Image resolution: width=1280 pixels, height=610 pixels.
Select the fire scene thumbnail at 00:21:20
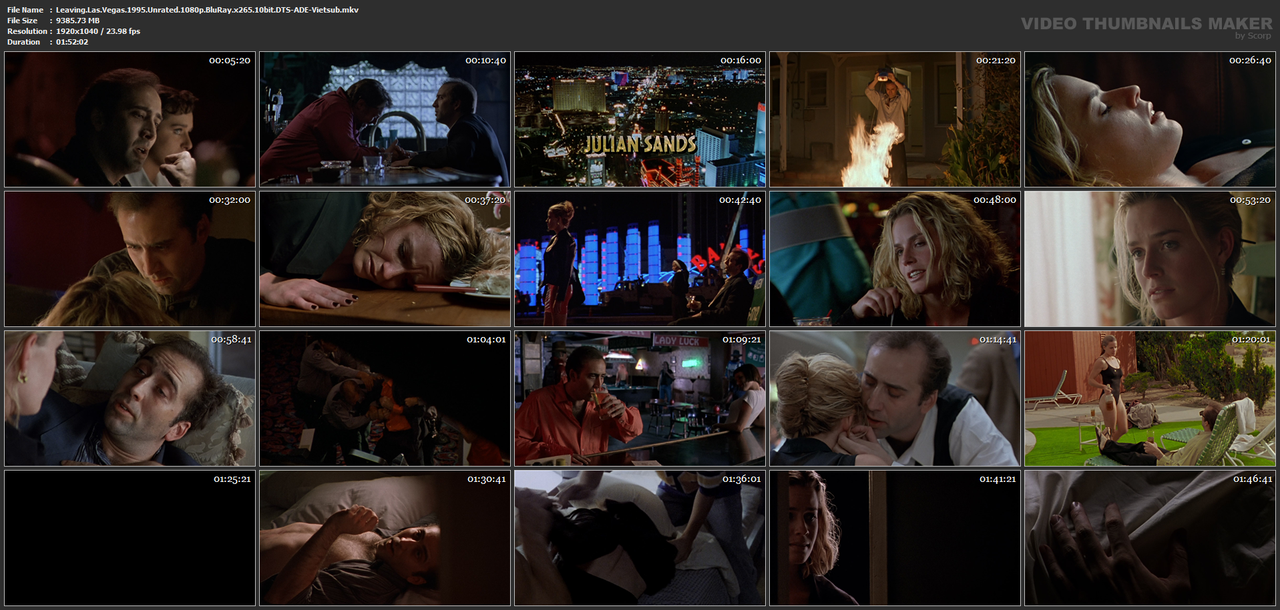(x=895, y=120)
